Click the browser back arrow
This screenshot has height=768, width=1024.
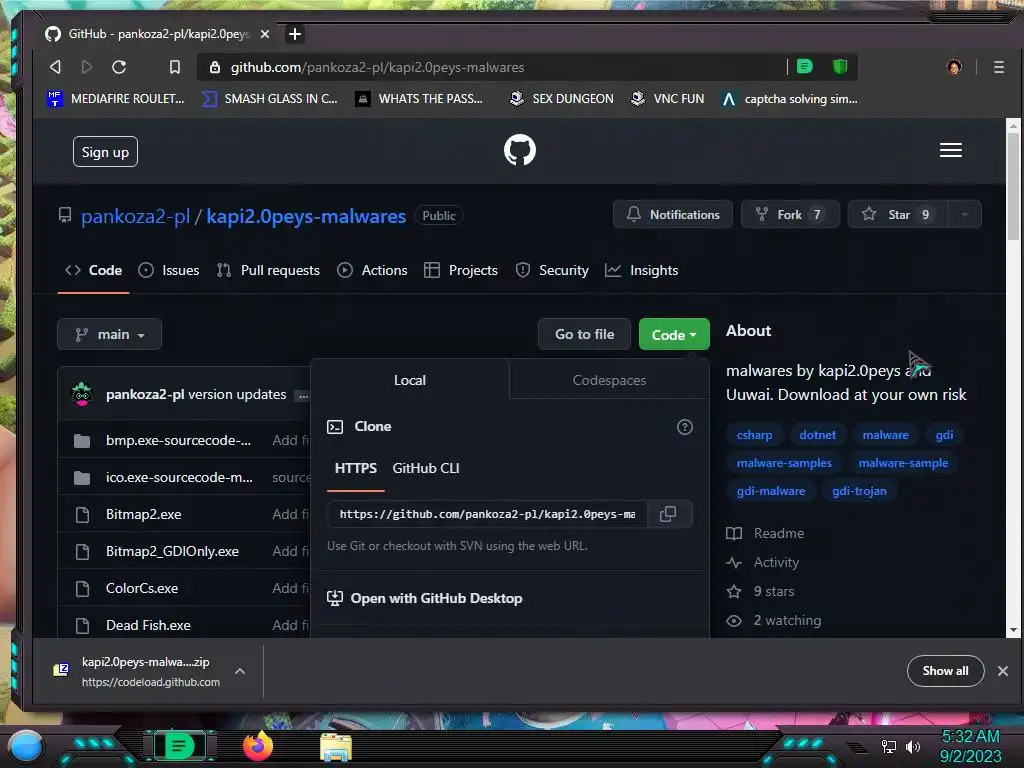56,67
